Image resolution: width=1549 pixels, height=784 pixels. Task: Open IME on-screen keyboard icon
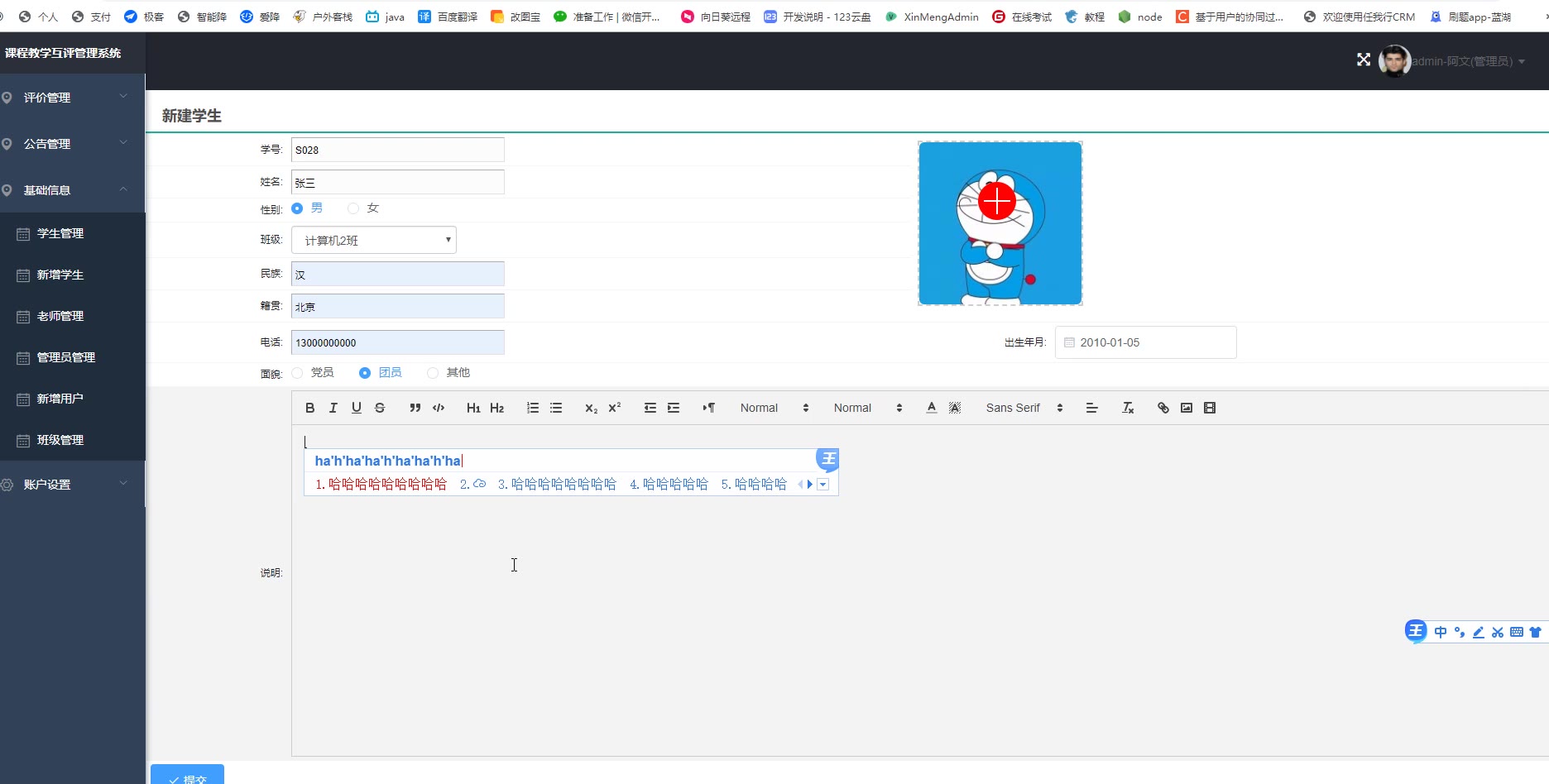pos(1517,633)
